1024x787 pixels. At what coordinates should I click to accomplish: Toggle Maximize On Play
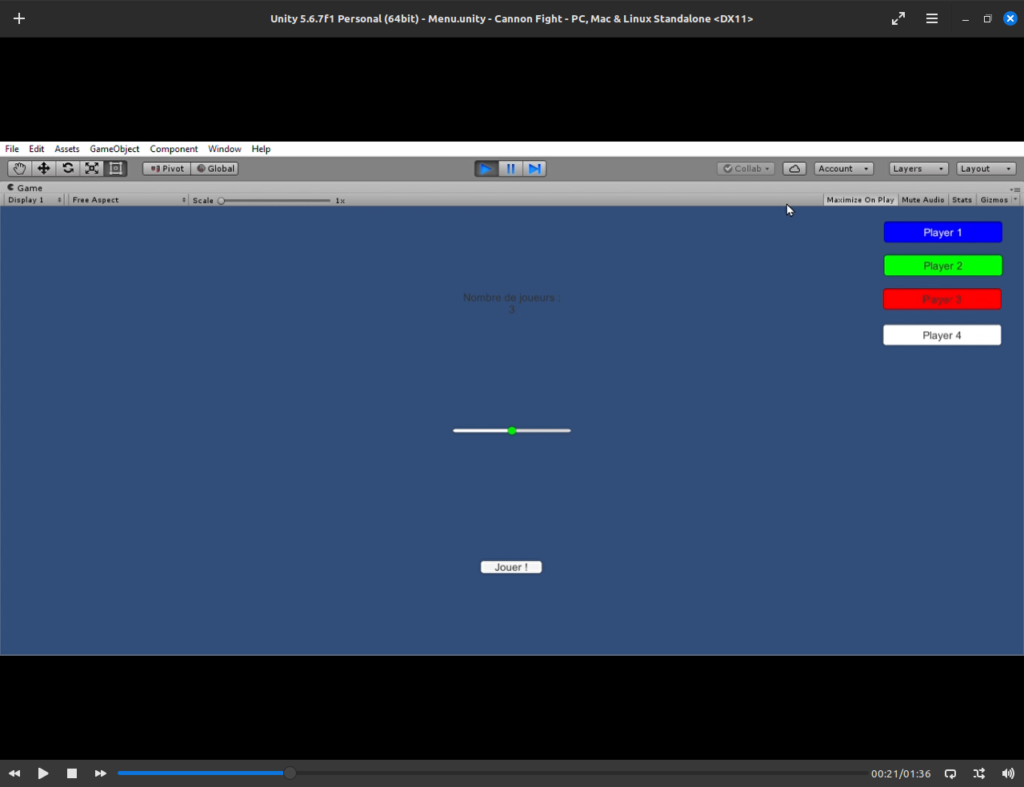pos(860,200)
